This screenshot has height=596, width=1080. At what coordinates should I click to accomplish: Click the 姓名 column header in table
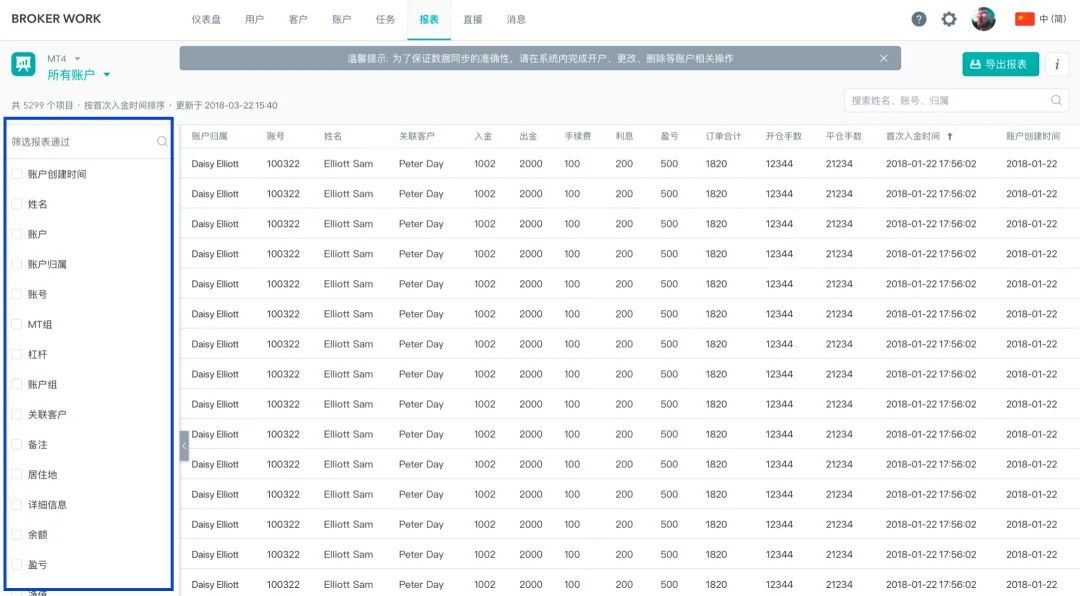click(x=333, y=136)
